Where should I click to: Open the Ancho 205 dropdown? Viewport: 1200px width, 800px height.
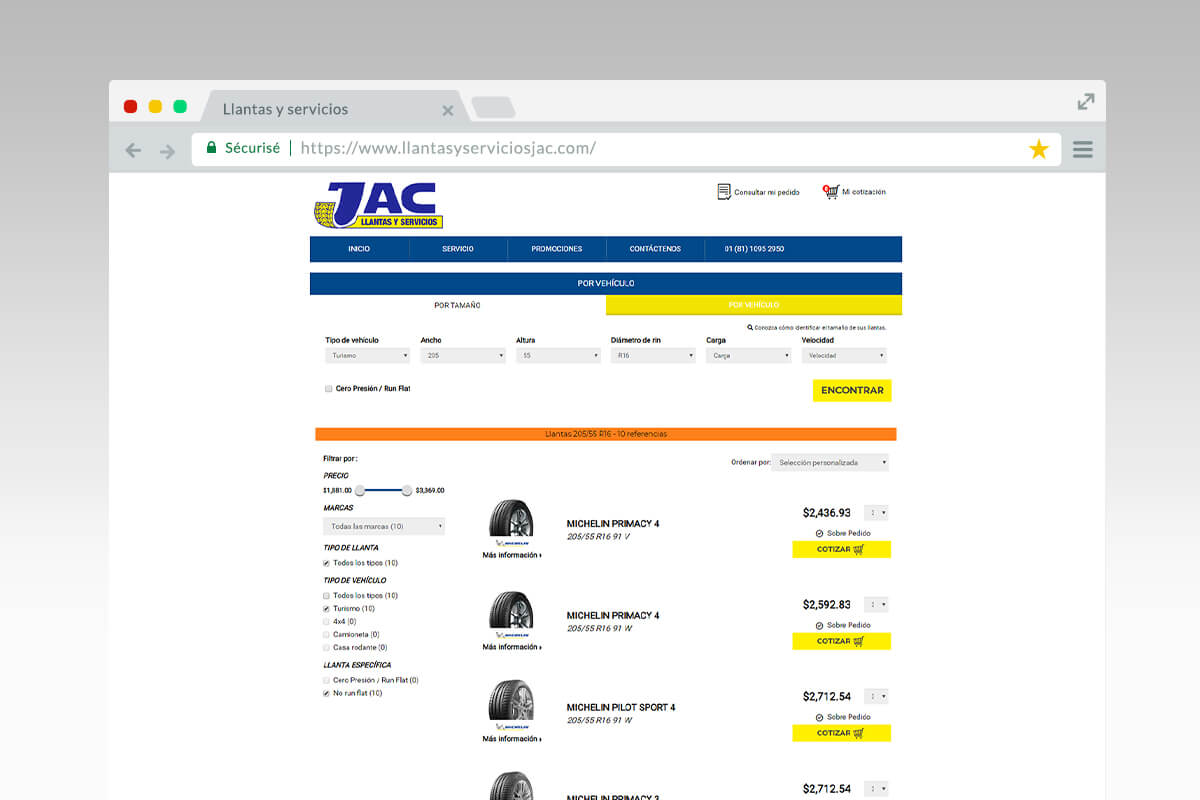pyautogui.click(x=463, y=355)
